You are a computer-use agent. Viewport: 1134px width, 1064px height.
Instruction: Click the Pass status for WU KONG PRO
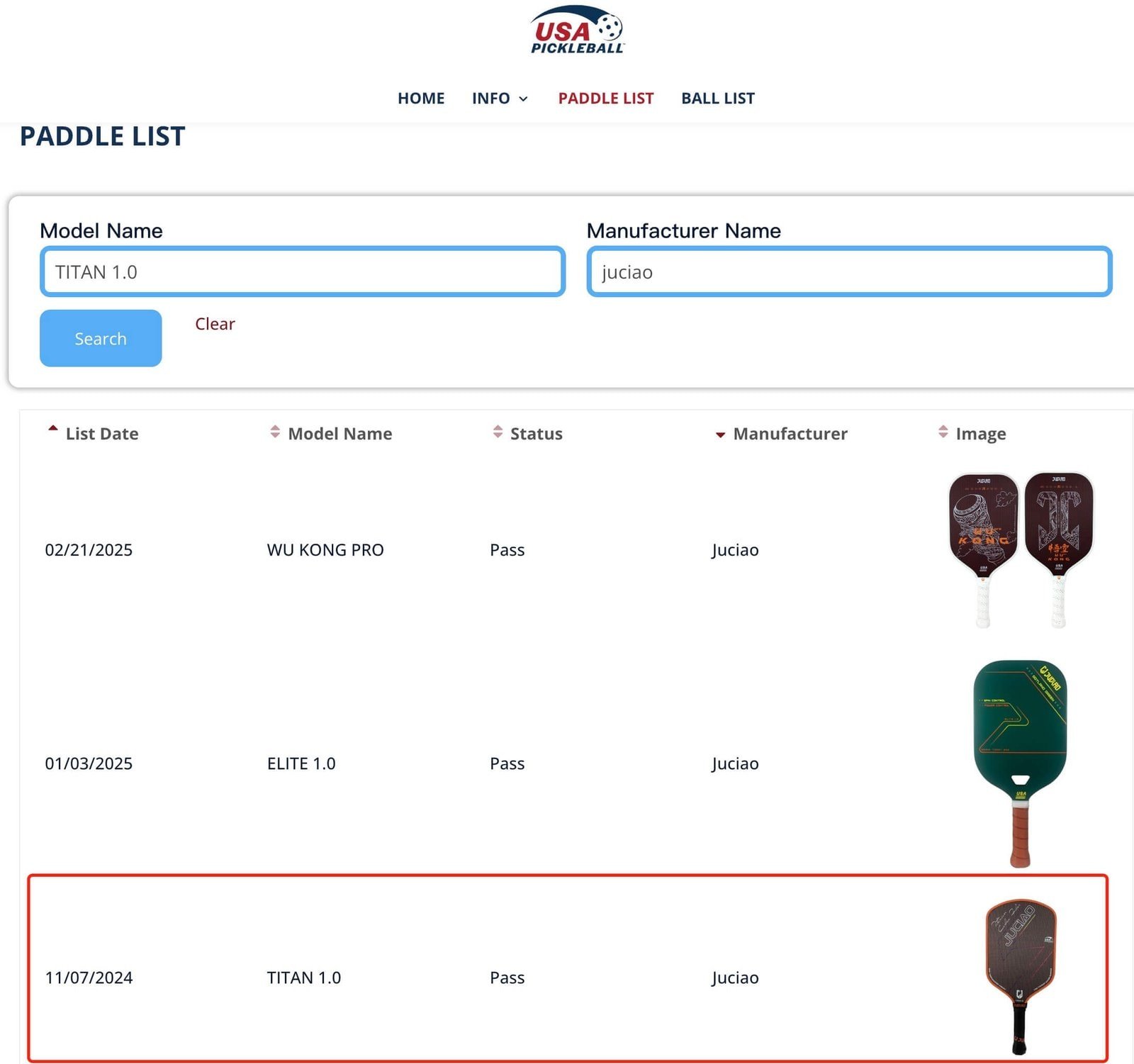507,550
